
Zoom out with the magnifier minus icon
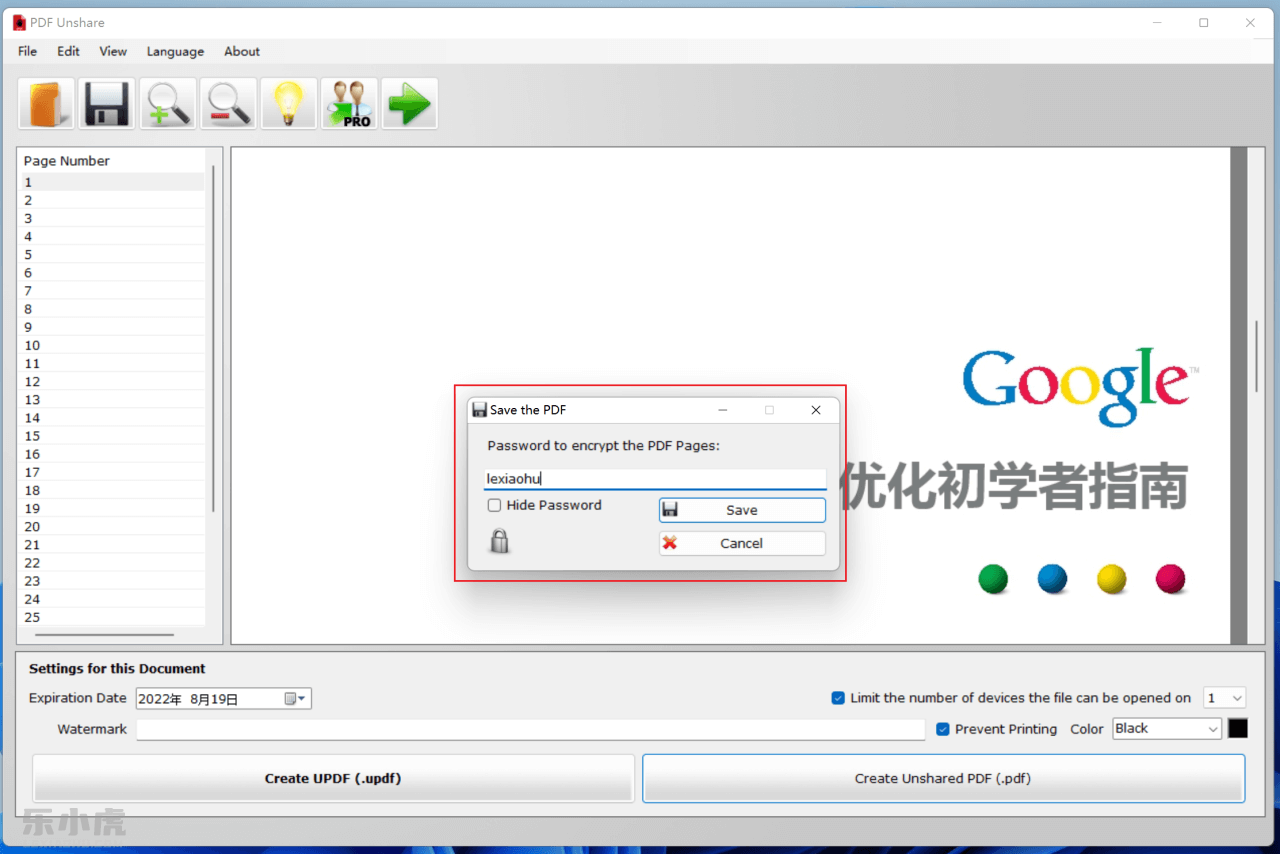tap(229, 104)
